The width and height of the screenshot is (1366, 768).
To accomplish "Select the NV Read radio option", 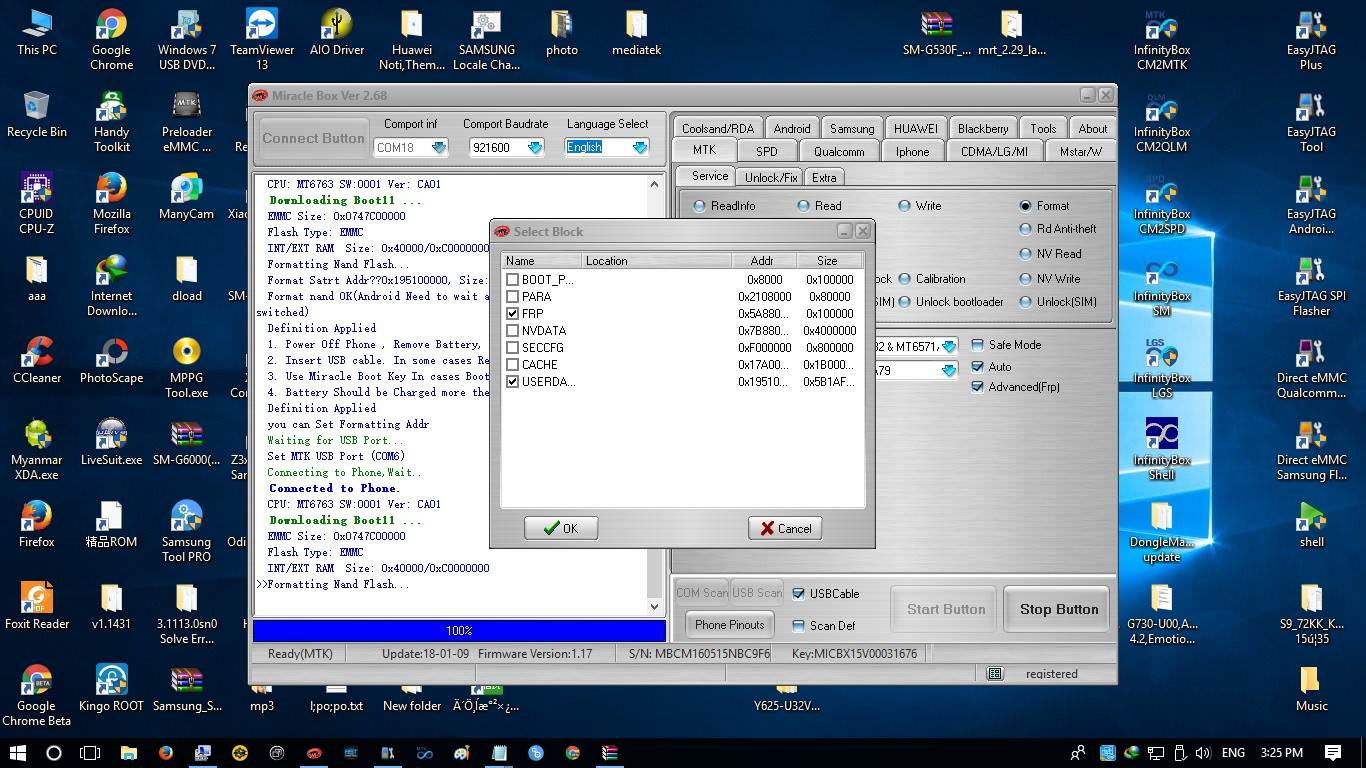I will tap(1025, 254).
